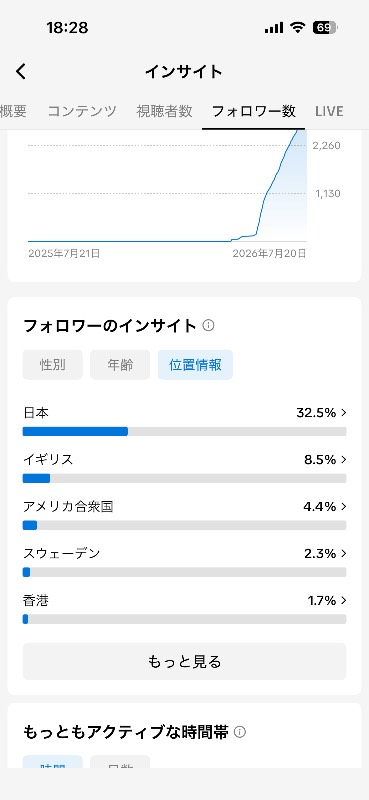Open info icon beside フォロワーのインサイト
The image size is (369, 800).
(x=208, y=326)
